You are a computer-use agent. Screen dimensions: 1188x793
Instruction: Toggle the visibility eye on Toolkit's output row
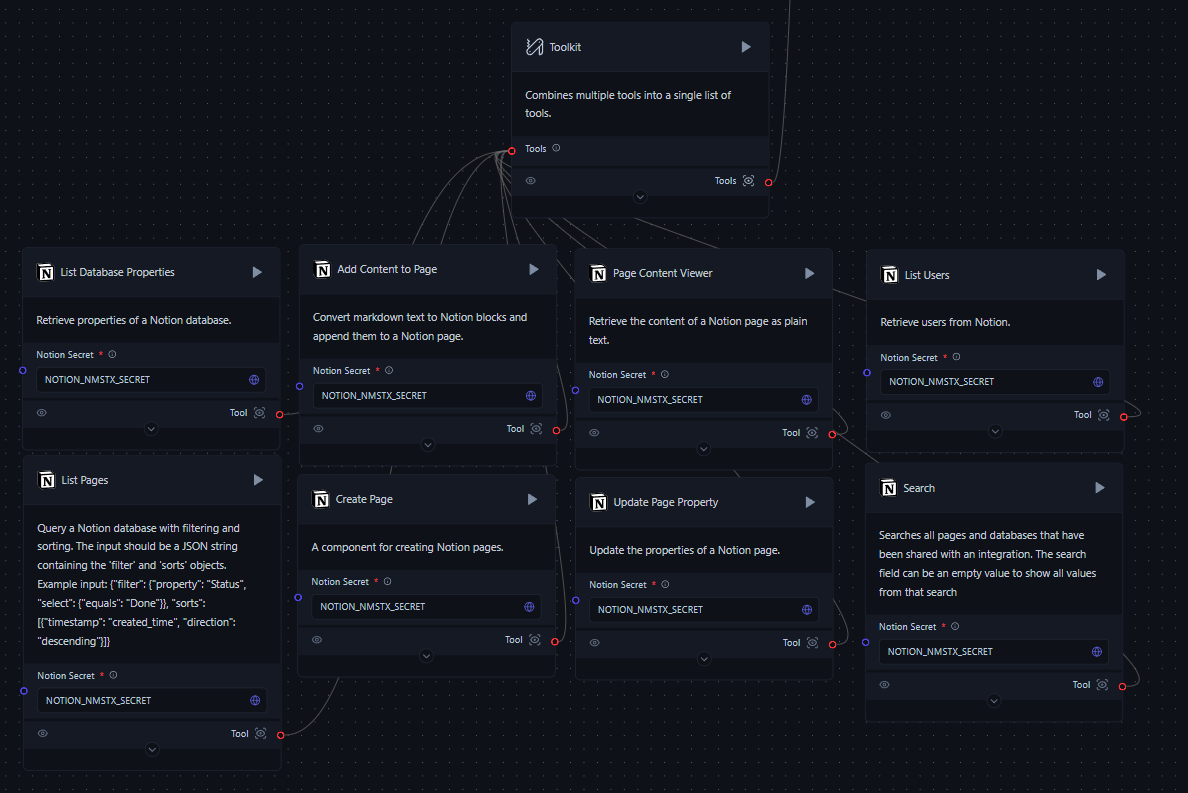[x=531, y=180]
